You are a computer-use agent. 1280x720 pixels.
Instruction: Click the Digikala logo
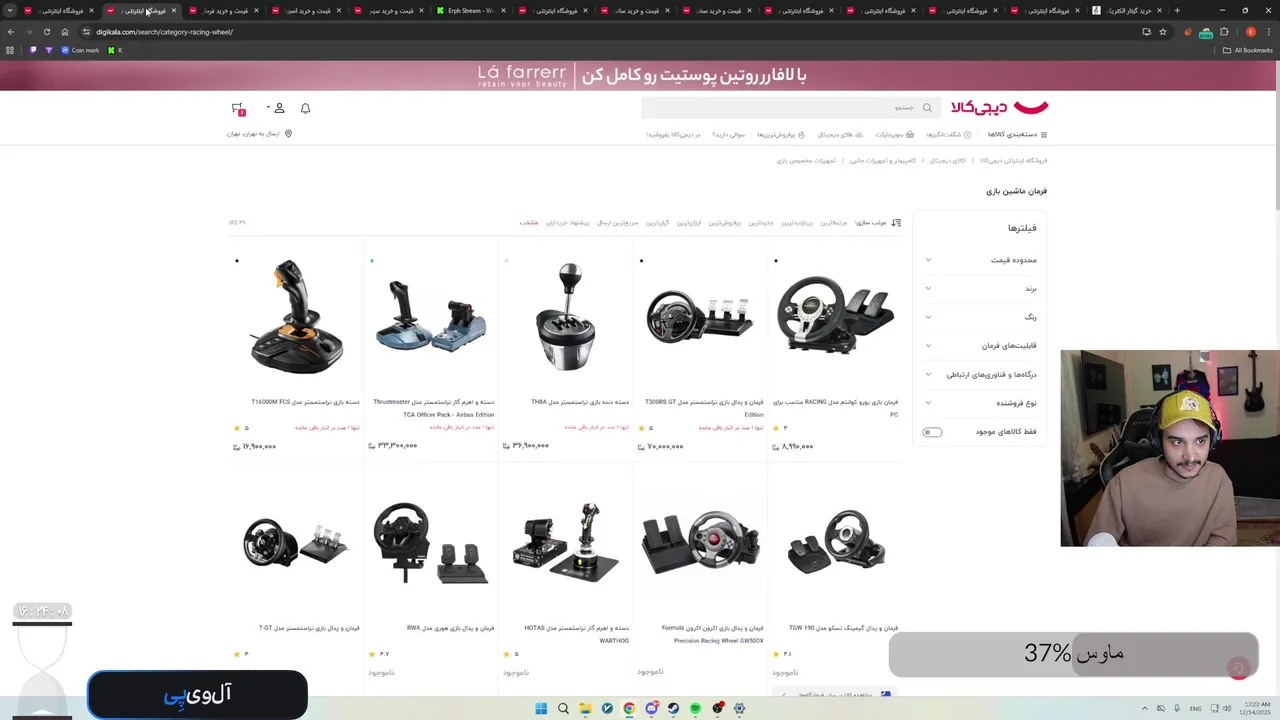click(999, 107)
